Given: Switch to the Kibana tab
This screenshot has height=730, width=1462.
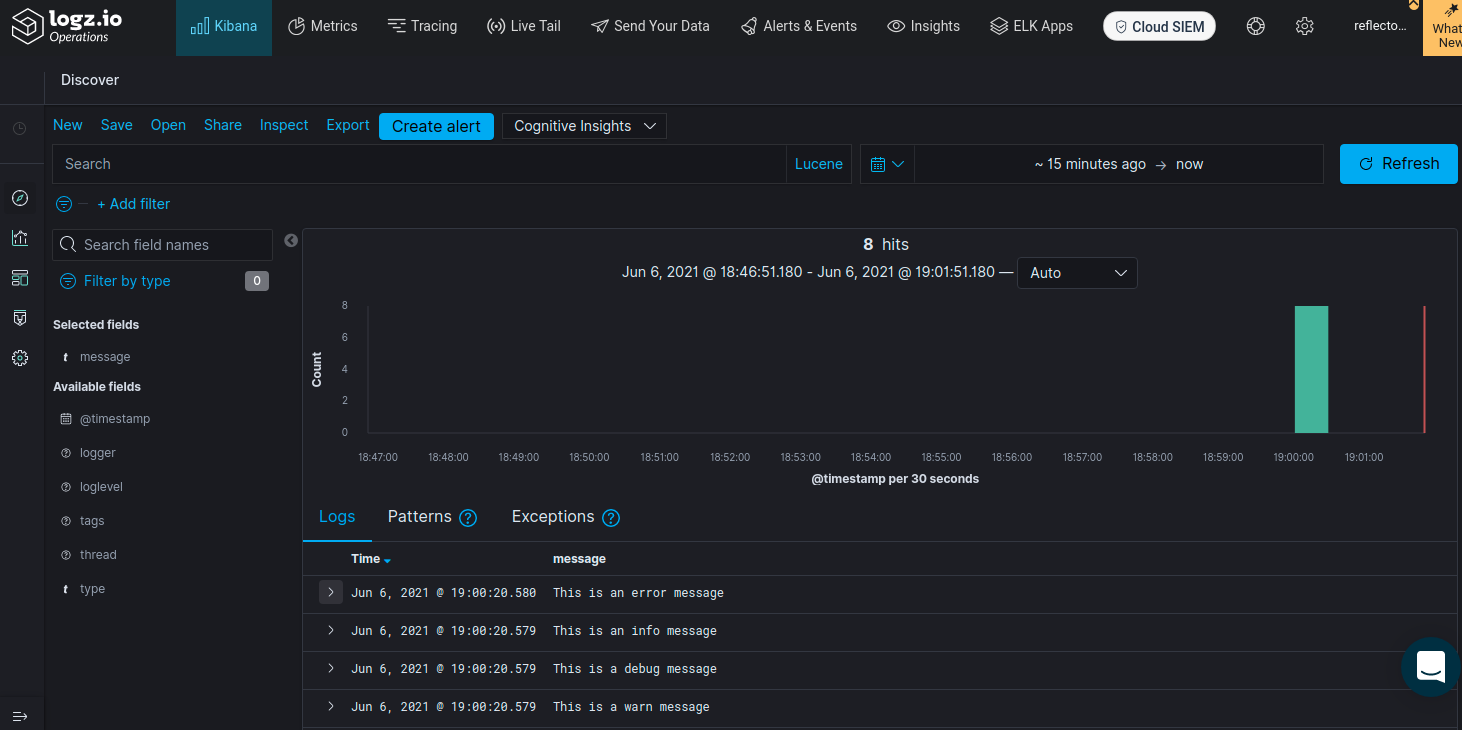Looking at the screenshot, I should (x=224, y=27).
